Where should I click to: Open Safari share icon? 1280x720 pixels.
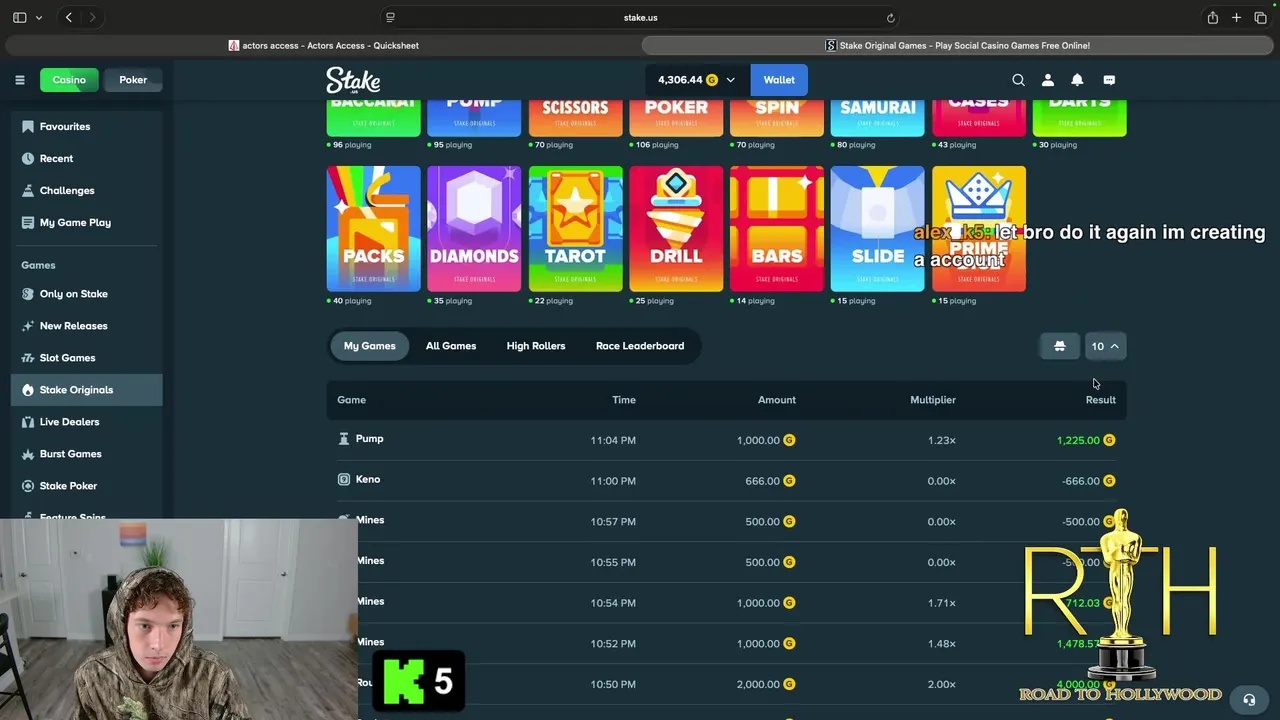tap(1212, 18)
